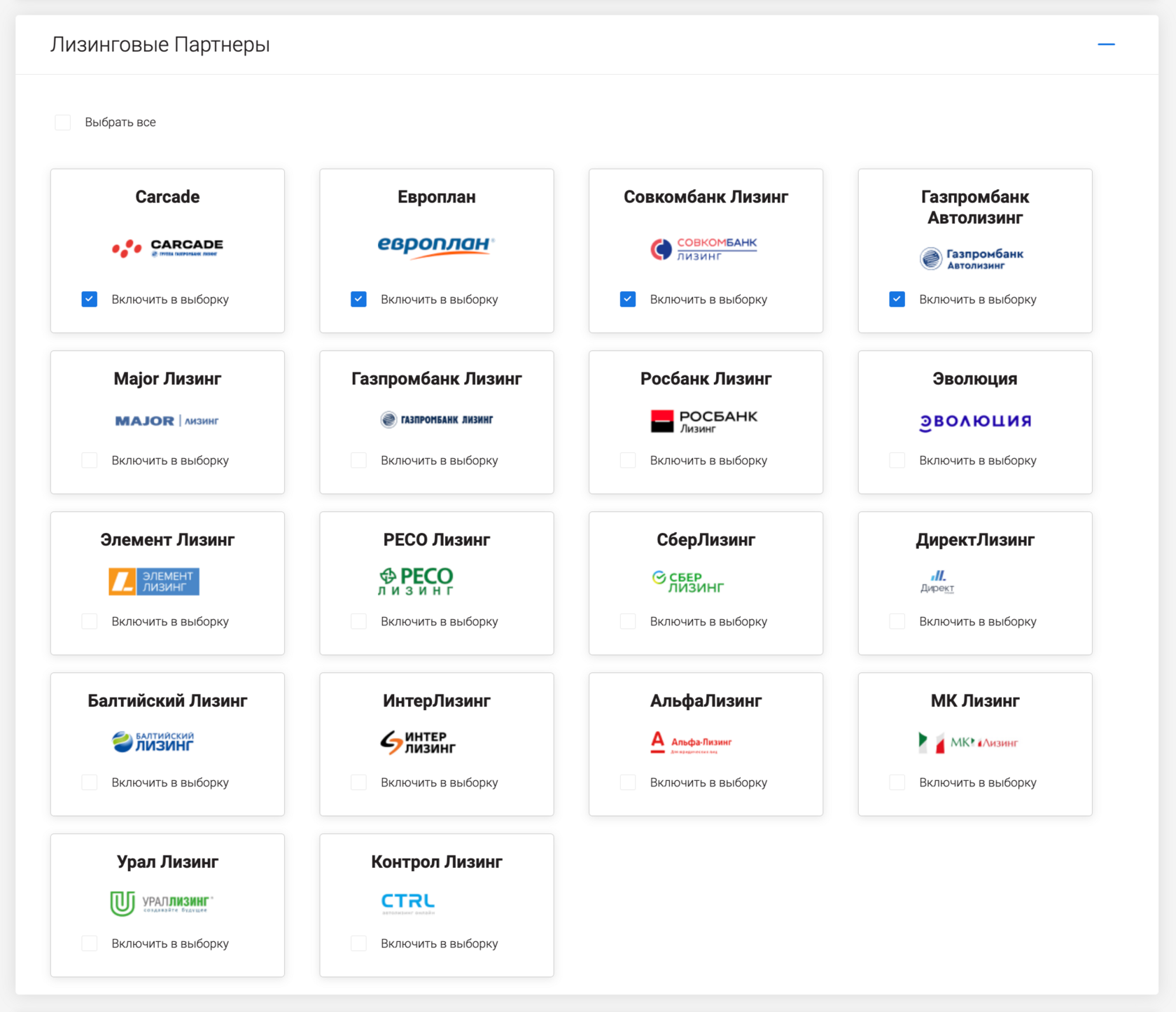Viewport: 1176px width, 1012px height.
Task: Click the 'РЕСО Лизинг' card title
Action: (x=437, y=540)
